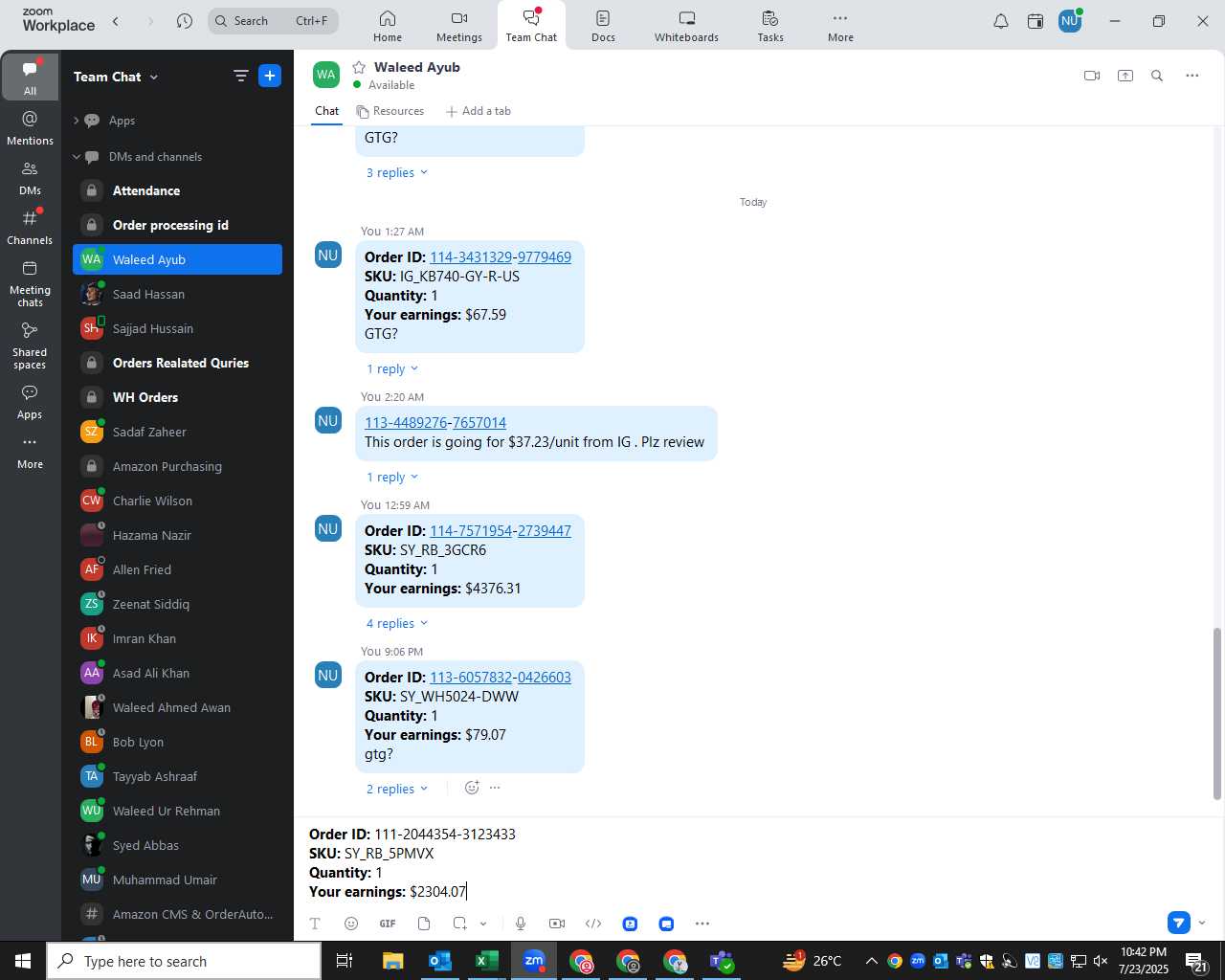Open the Meetings tab
This screenshot has width=1225, height=980.
point(459,26)
